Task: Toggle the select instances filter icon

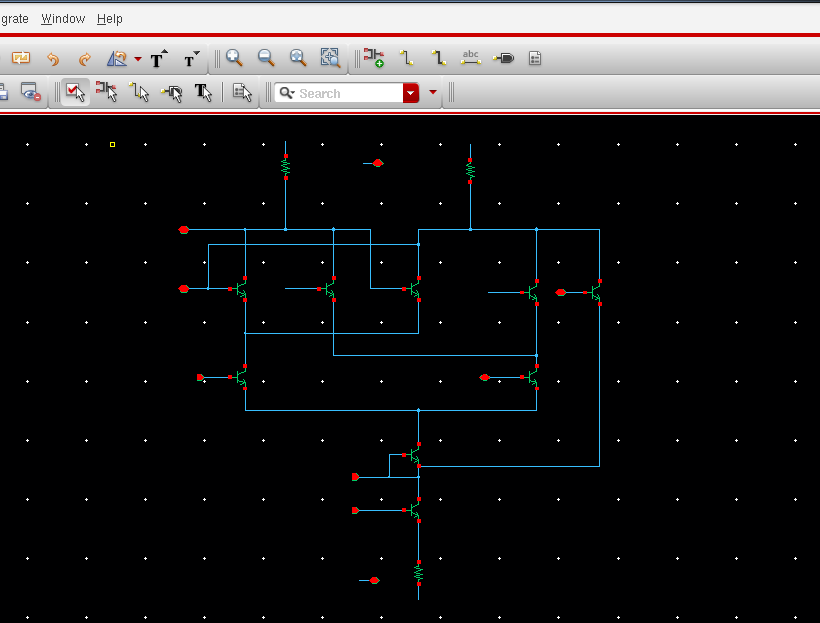Action: [106, 93]
